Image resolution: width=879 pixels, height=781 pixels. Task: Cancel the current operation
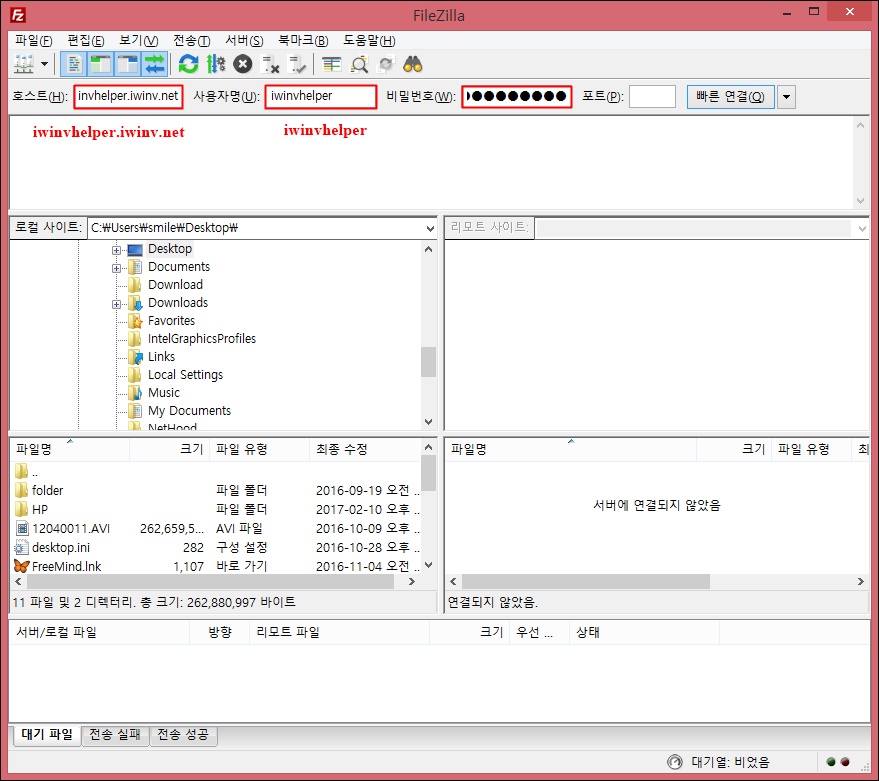coord(243,64)
